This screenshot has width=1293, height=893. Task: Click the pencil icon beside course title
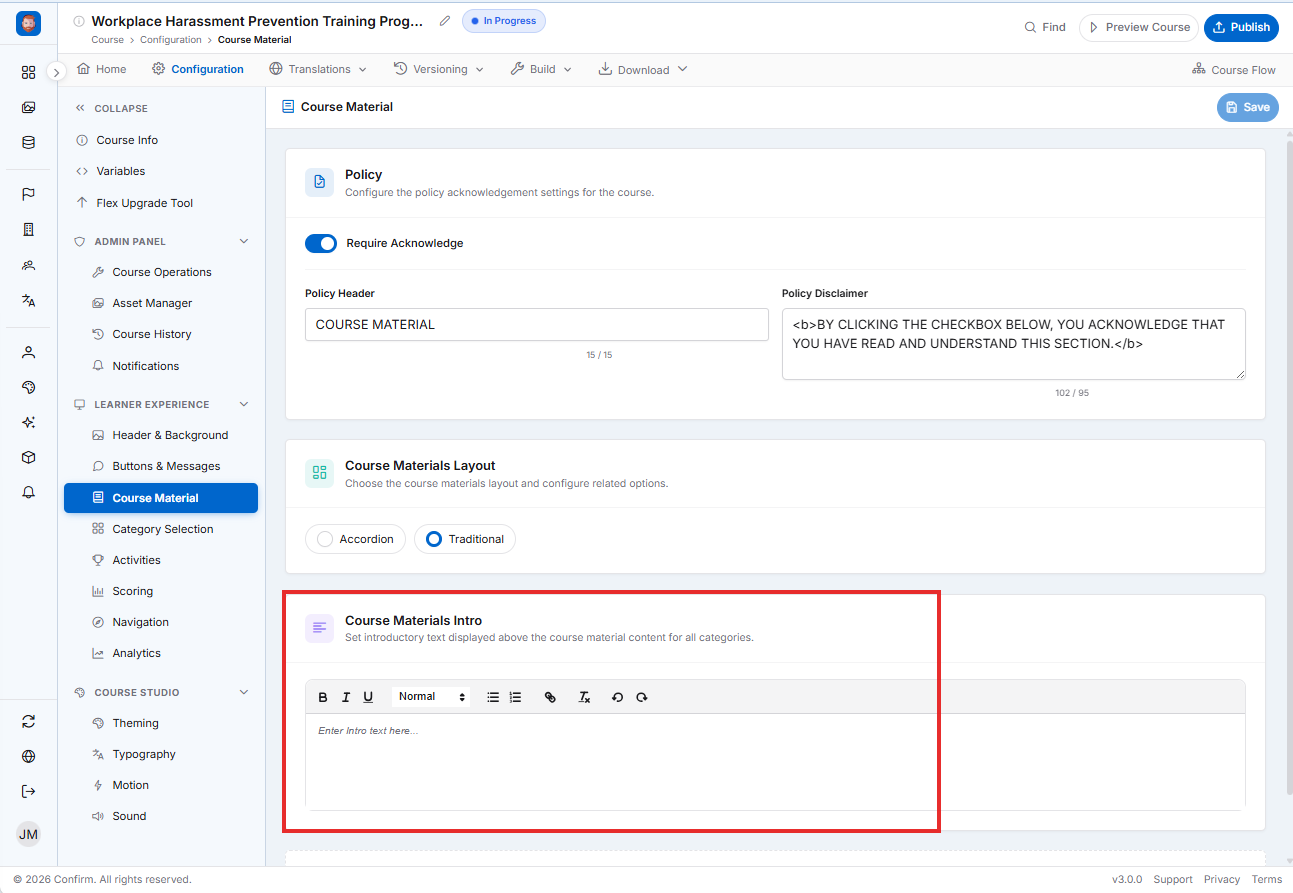coord(445,21)
